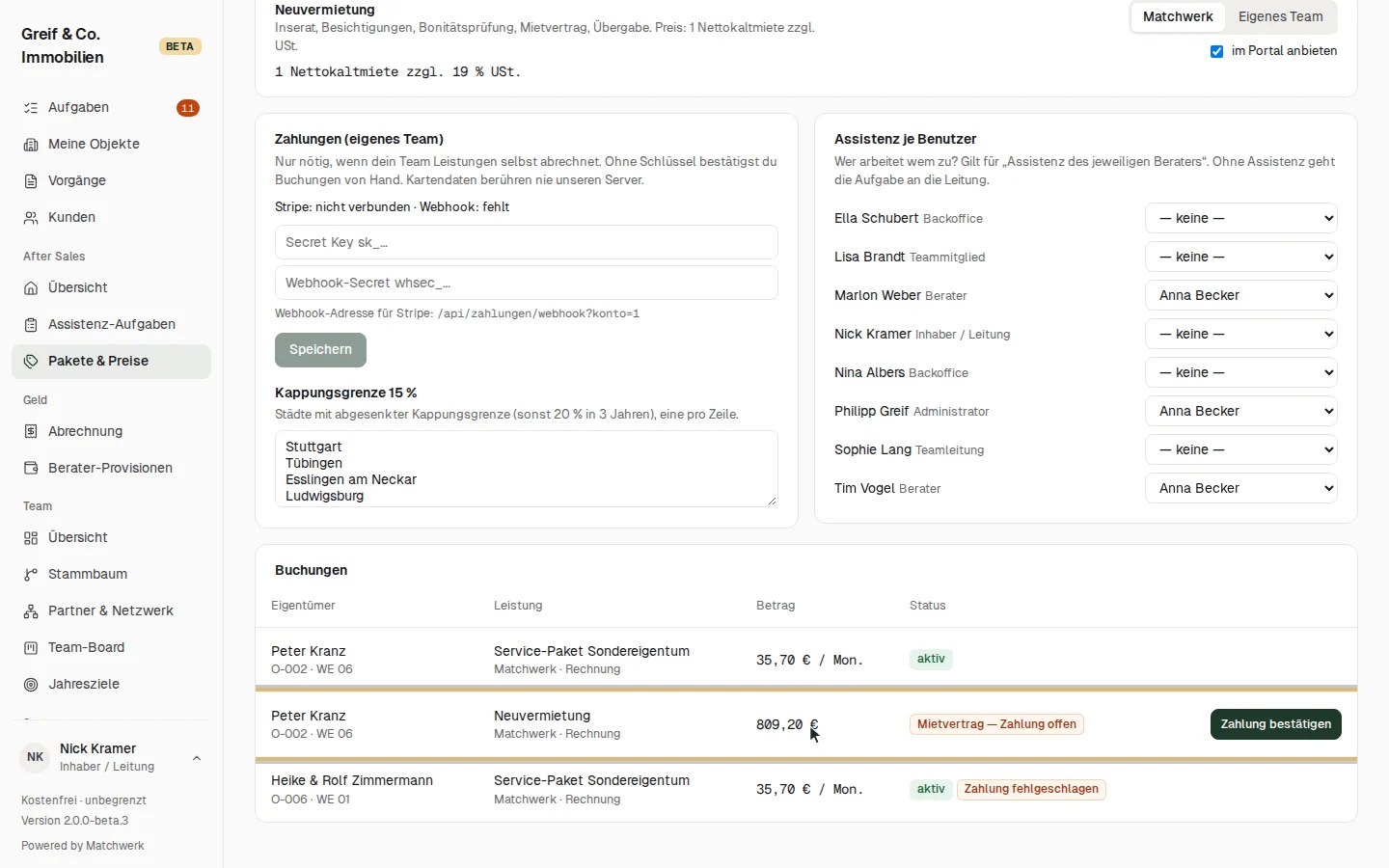Screen dimensions: 1389x868
Task: Click the Team-Board icon
Action: coord(31,648)
